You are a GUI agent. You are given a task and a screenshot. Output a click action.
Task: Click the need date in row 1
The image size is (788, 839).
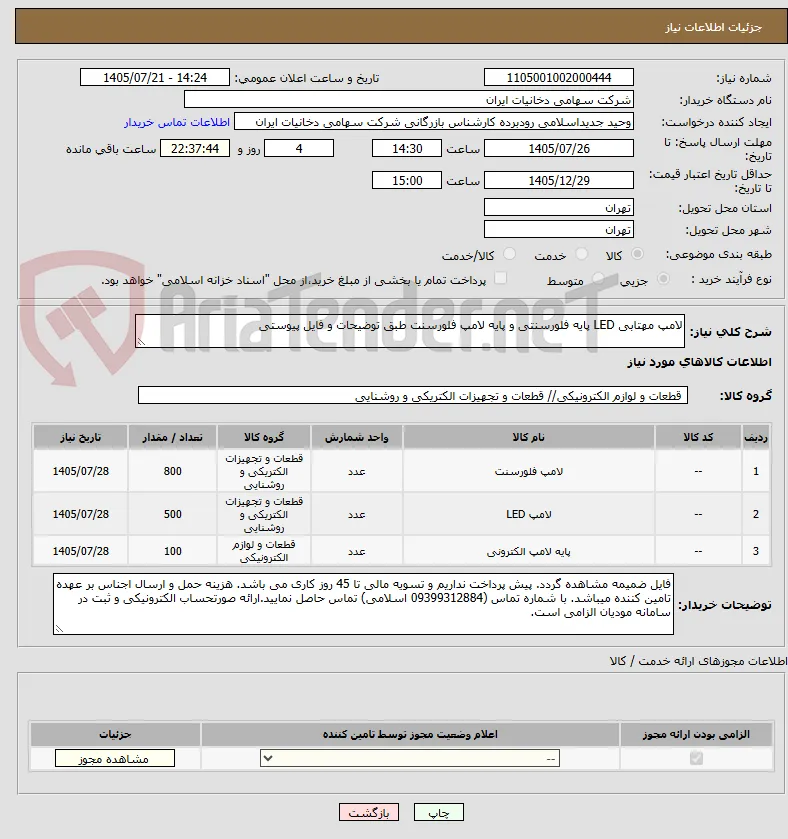click(80, 471)
